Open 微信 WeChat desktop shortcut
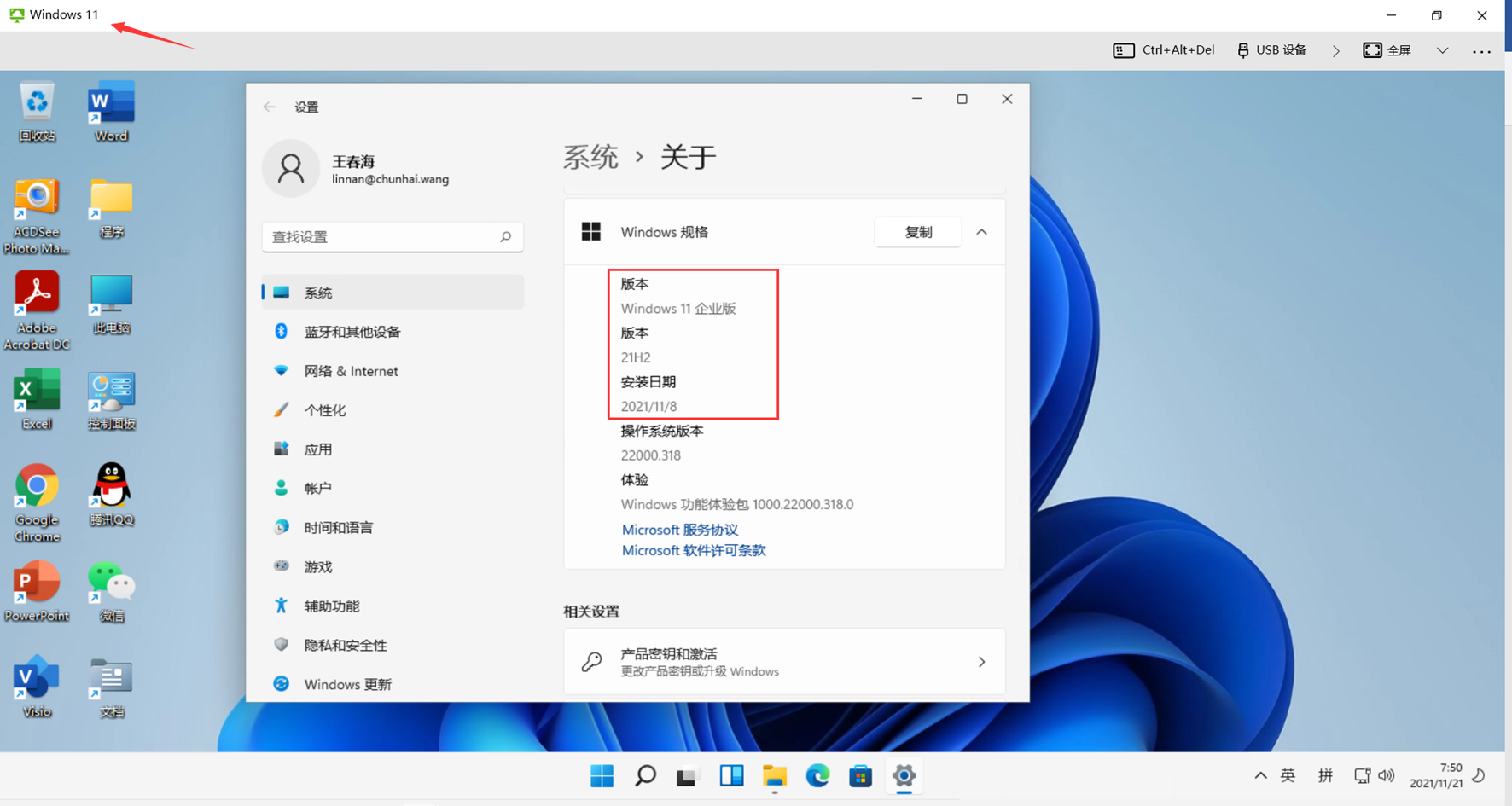The image size is (1512, 806). (111, 592)
